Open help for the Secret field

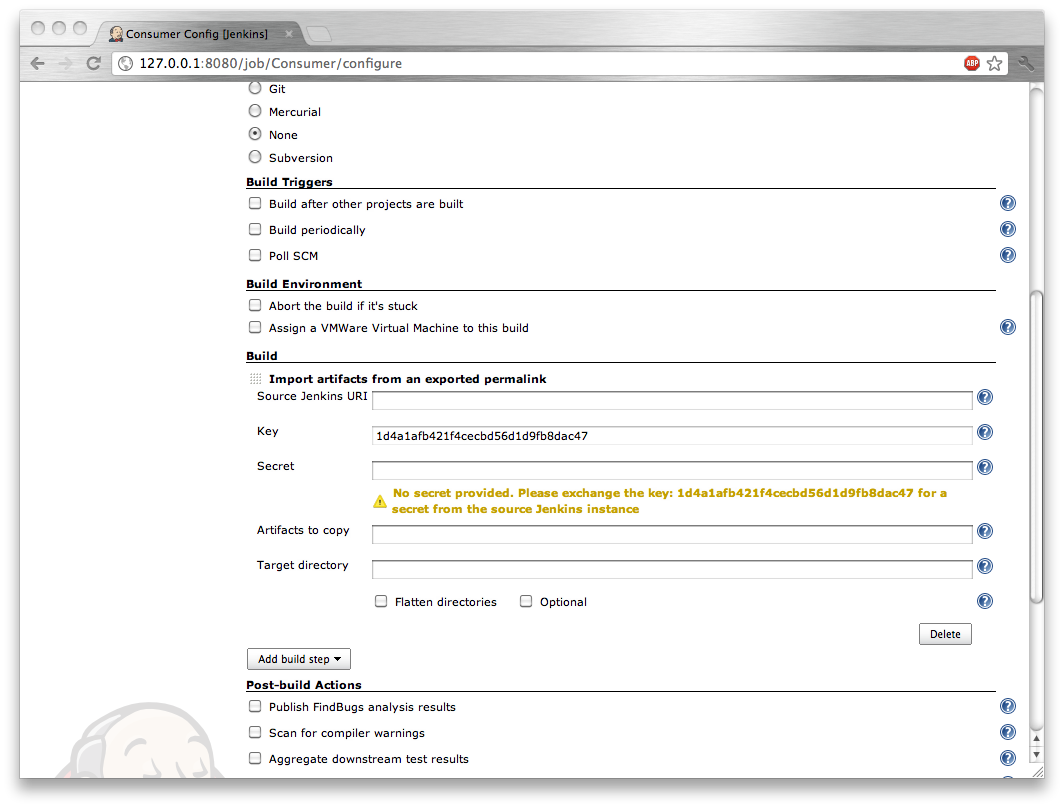(985, 467)
